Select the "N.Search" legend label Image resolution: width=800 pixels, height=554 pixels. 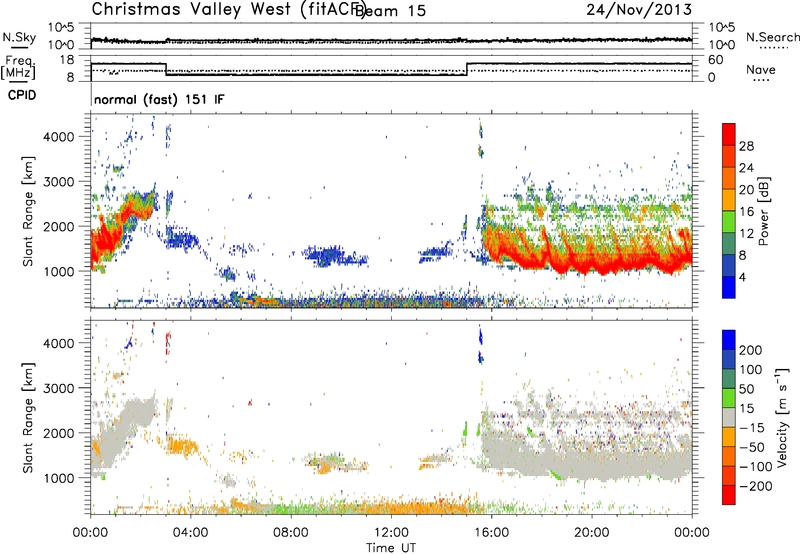point(772,37)
